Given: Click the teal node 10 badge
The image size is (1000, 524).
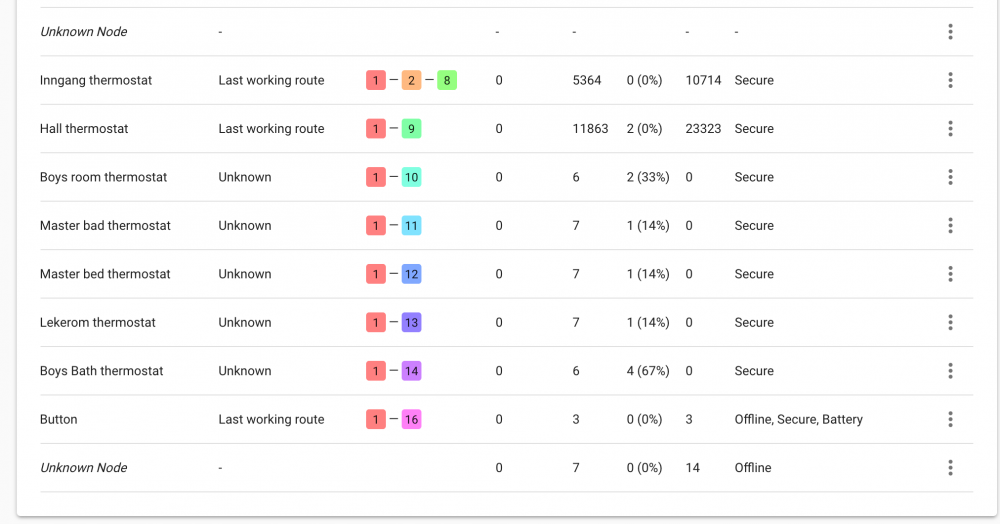Looking at the screenshot, I should click(411, 177).
